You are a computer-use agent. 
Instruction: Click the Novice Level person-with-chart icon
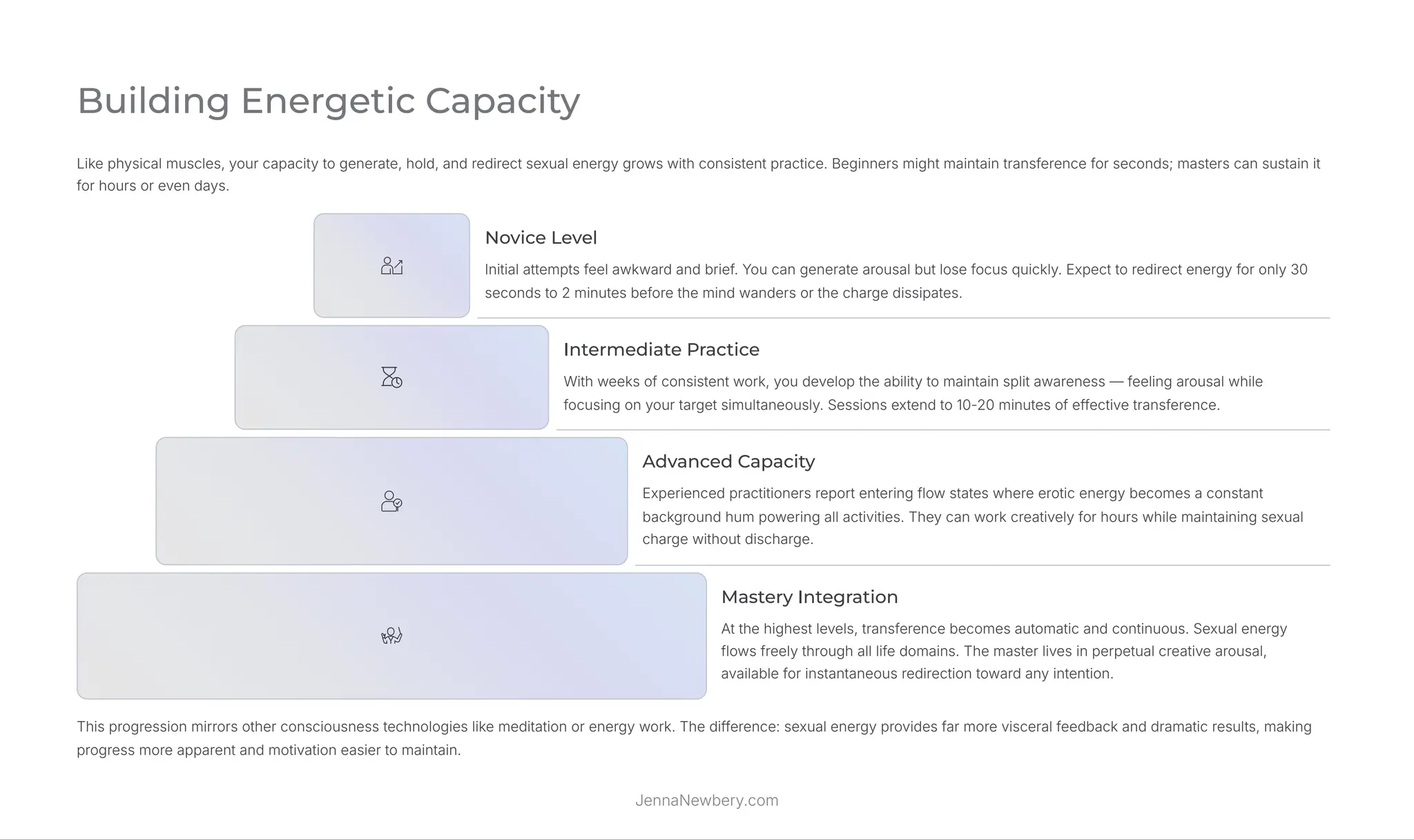tap(391, 266)
